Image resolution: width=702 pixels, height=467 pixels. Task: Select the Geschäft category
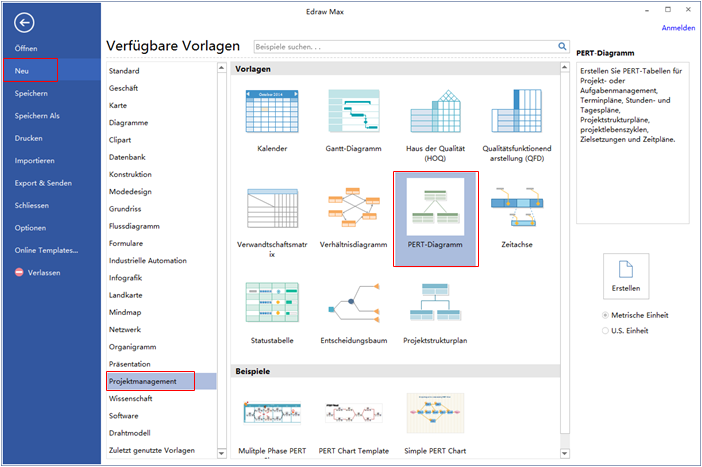(x=123, y=88)
